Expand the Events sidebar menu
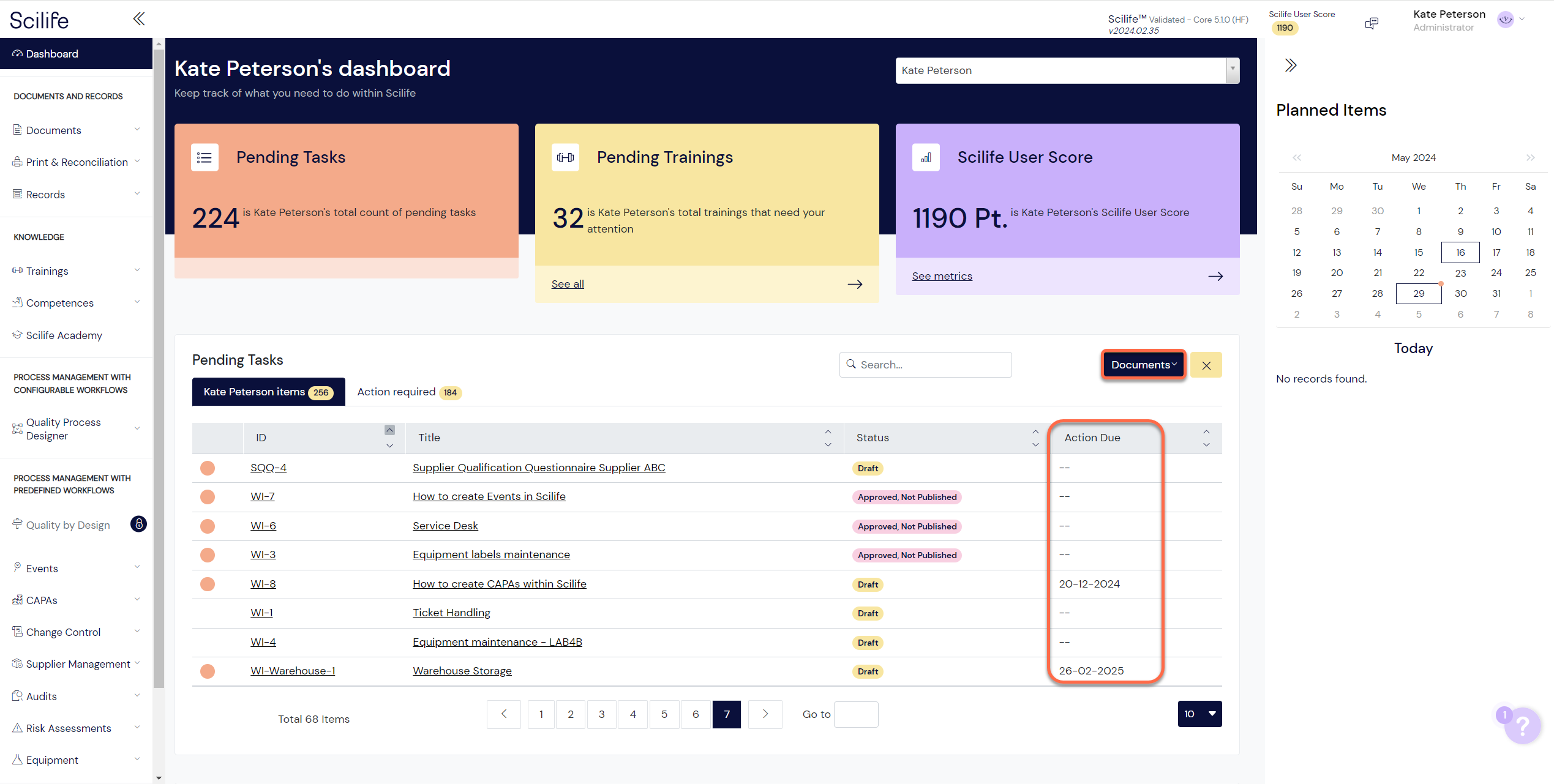Screen dimensions: 1554x784 pyautogui.click(x=137, y=567)
